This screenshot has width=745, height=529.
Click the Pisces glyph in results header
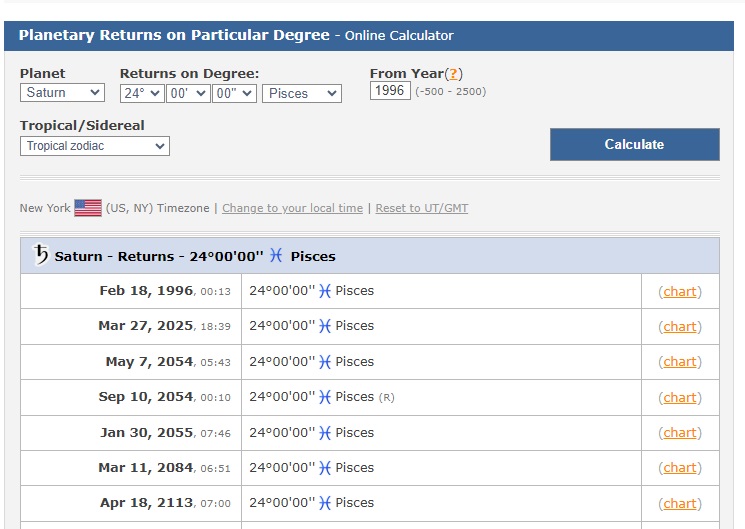(276, 256)
